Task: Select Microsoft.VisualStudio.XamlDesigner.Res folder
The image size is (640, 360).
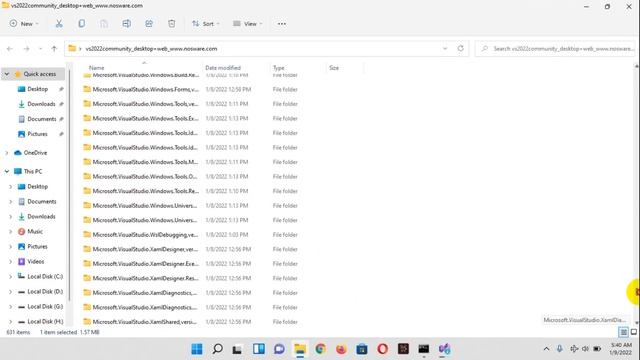Action: coord(145,278)
